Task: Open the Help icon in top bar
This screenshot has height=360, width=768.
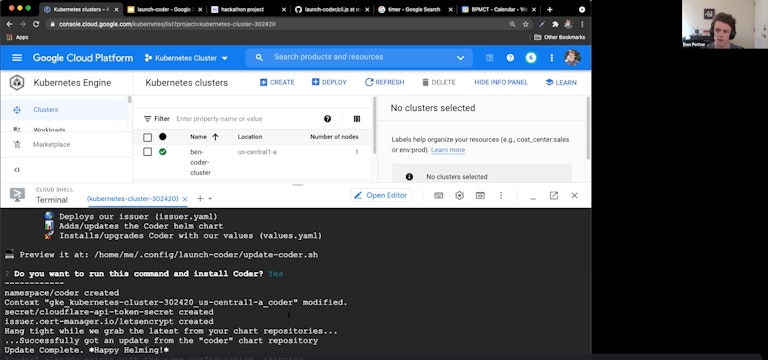Action: tap(510, 58)
